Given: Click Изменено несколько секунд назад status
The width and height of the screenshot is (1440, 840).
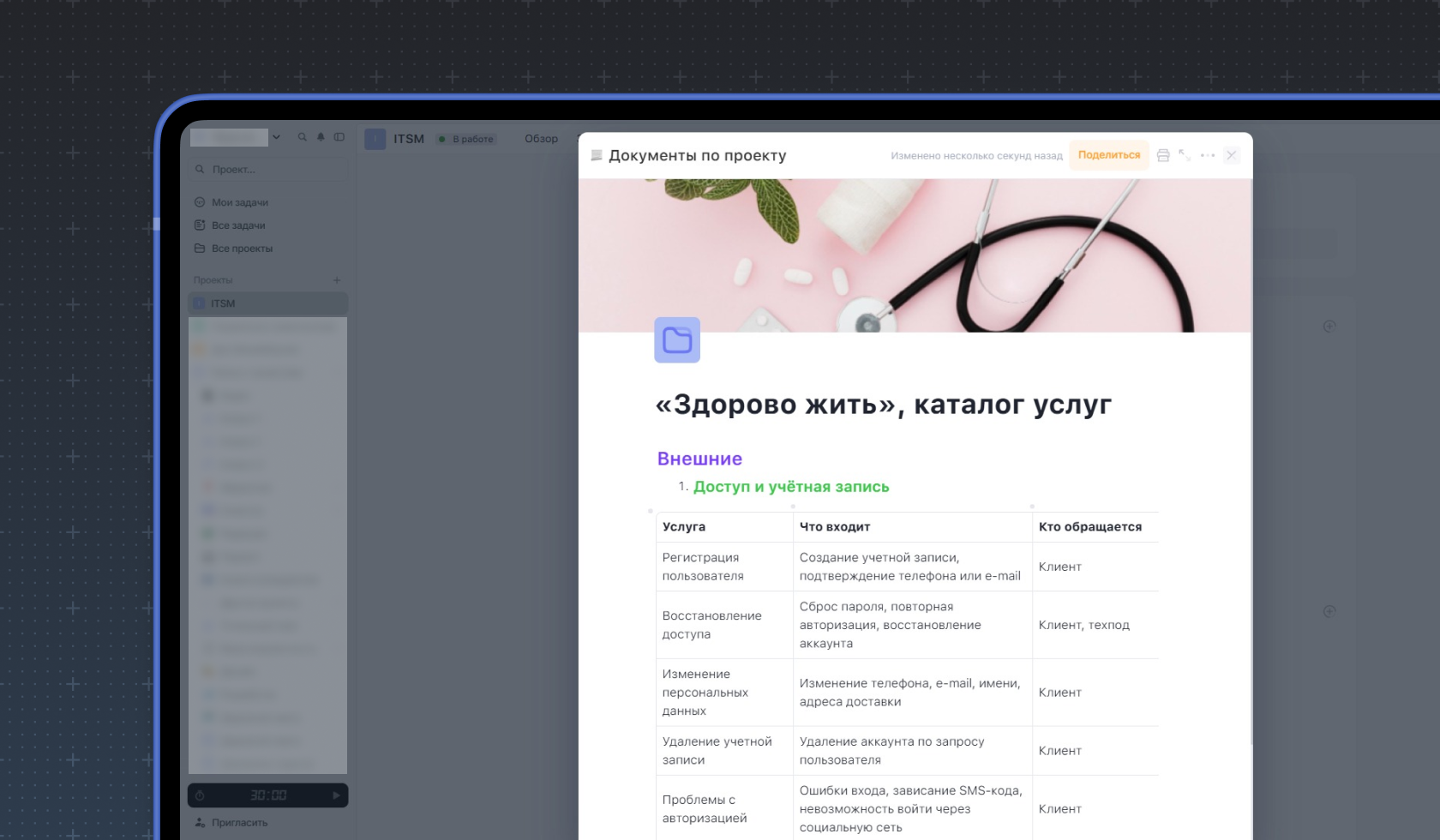Looking at the screenshot, I should (x=976, y=156).
